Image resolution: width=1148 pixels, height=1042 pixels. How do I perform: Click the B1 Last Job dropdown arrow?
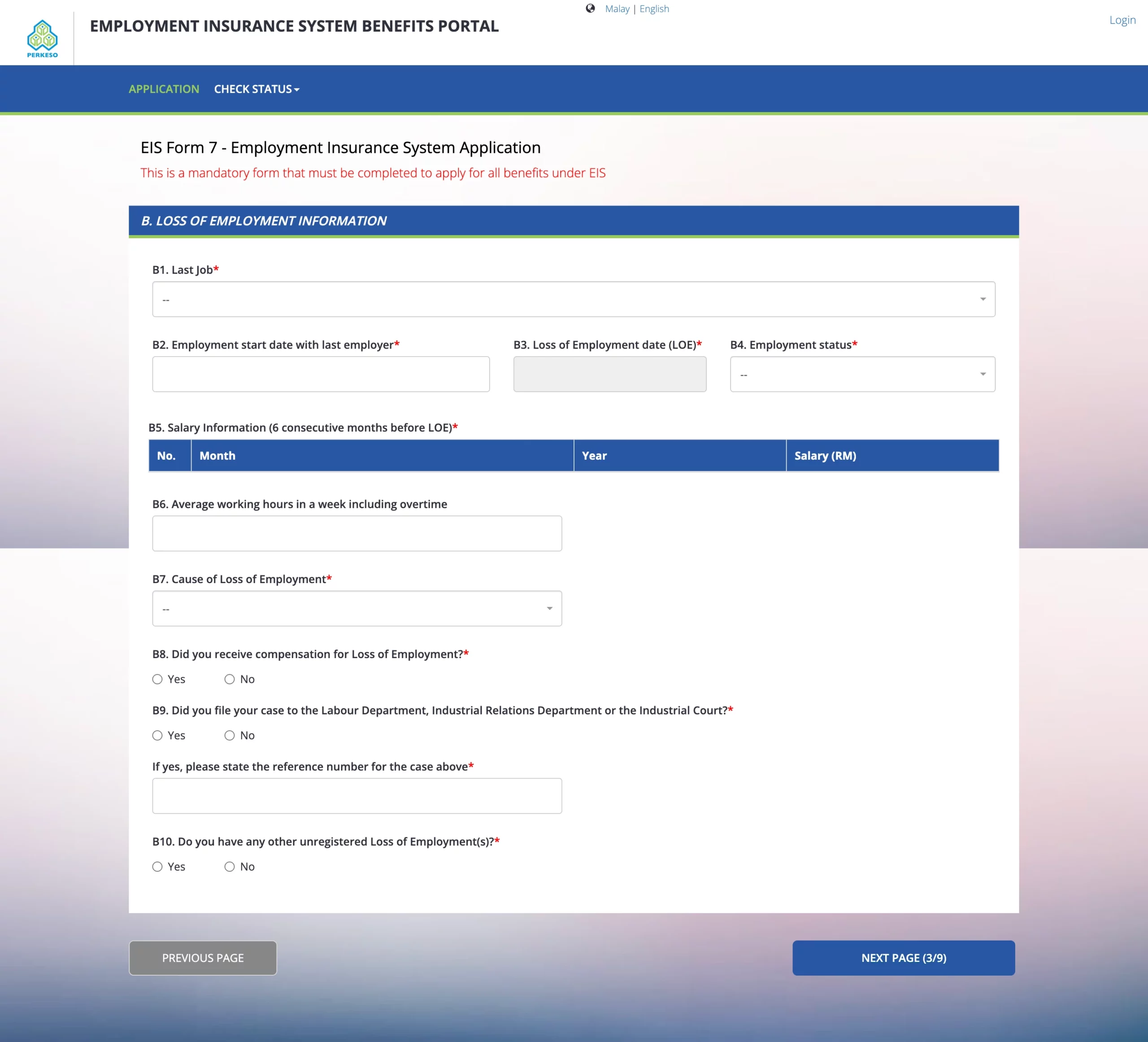click(x=982, y=299)
